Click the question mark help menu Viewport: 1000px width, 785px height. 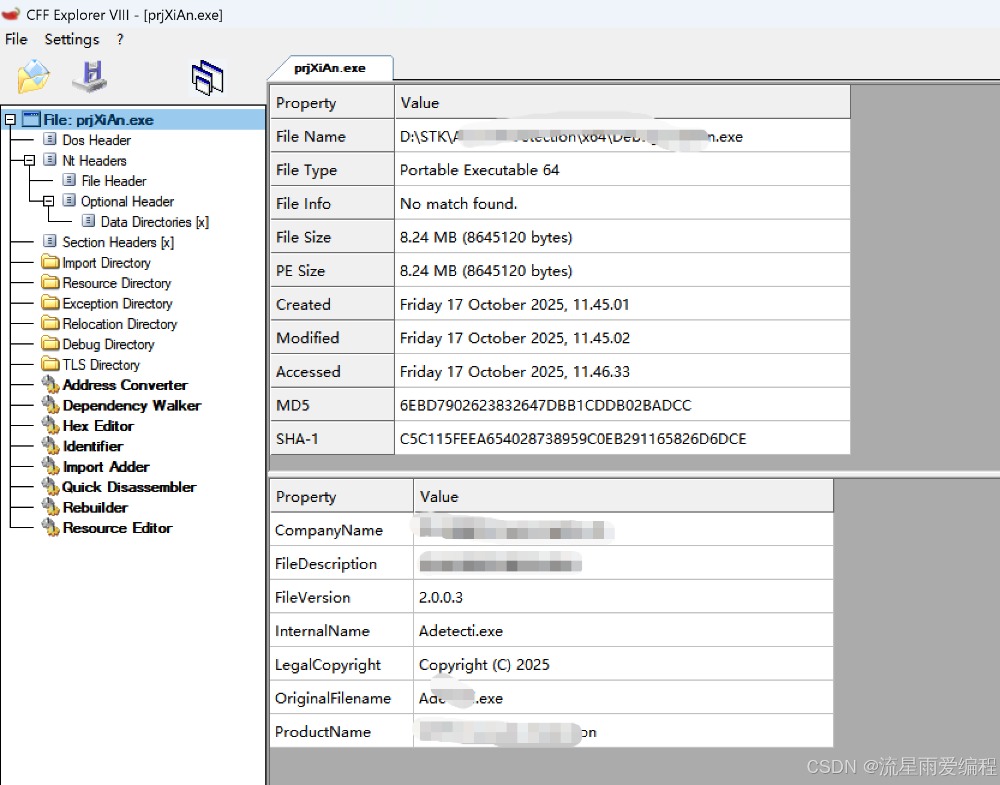[x=120, y=39]
